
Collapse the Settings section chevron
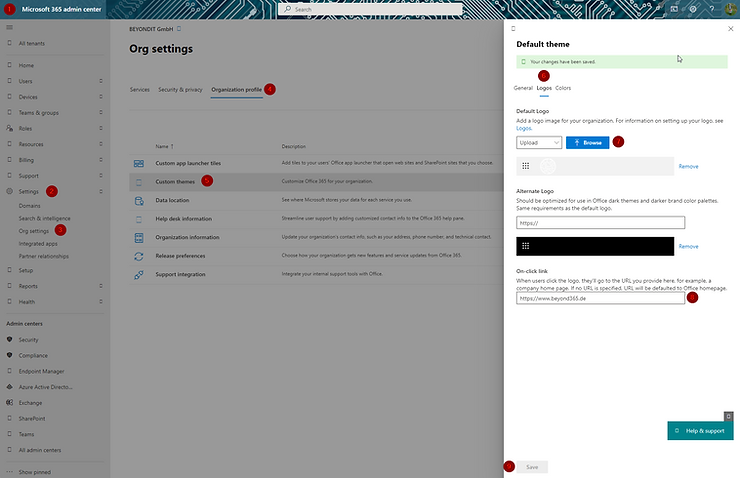point(100,191)
